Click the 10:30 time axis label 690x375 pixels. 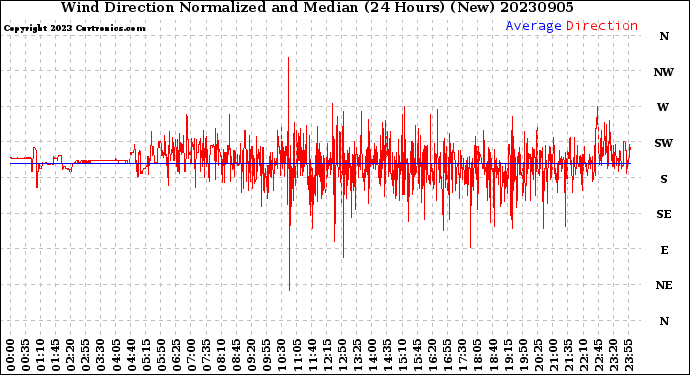[282, 355]
